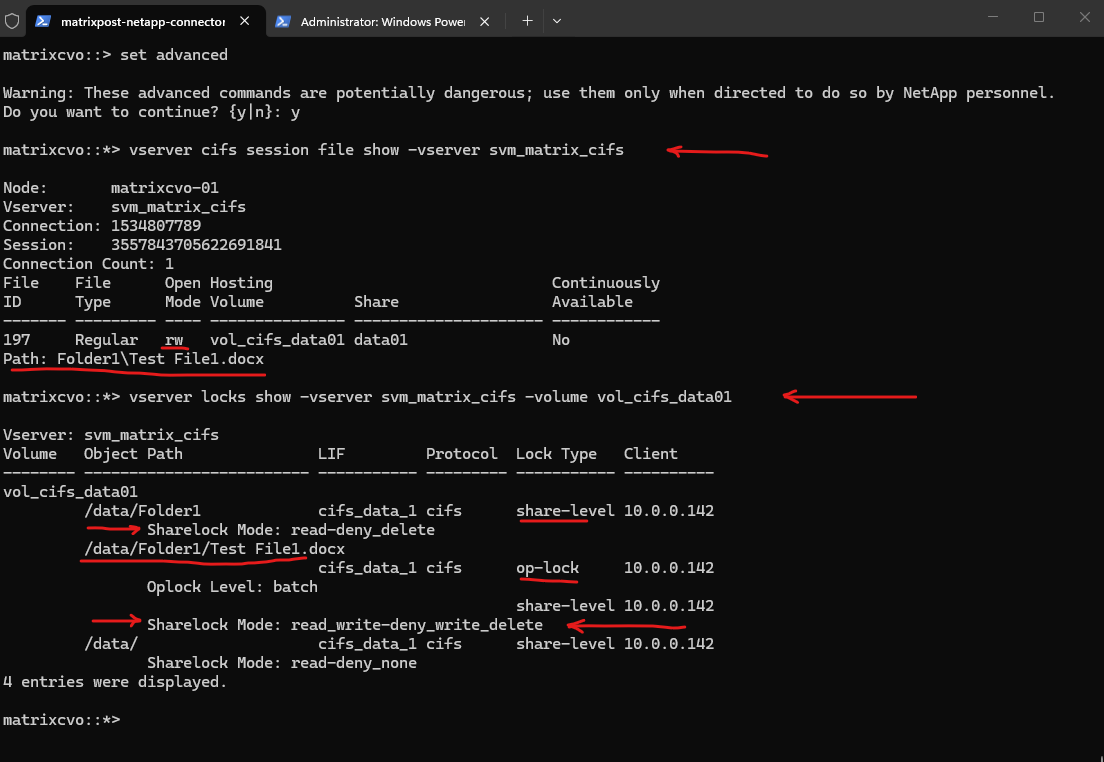Click the 'Do you want to continue?' prompt
The image size is (1104, 762).
point(151,112)
